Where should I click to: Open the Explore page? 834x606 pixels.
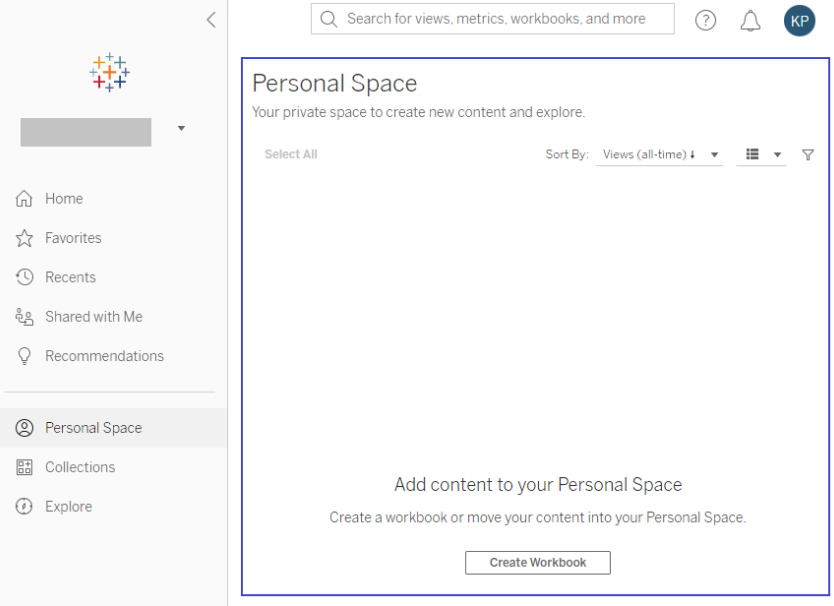[x=68, y=507]
